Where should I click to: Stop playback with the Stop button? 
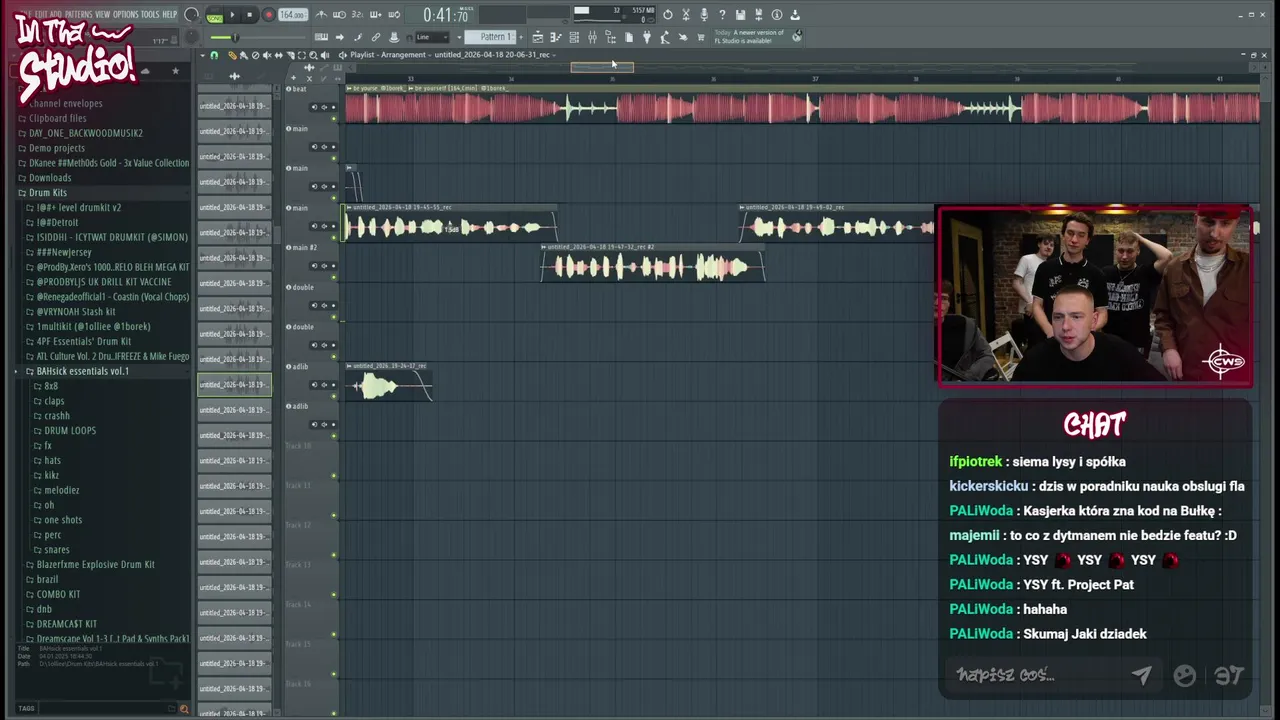[249, 15]
